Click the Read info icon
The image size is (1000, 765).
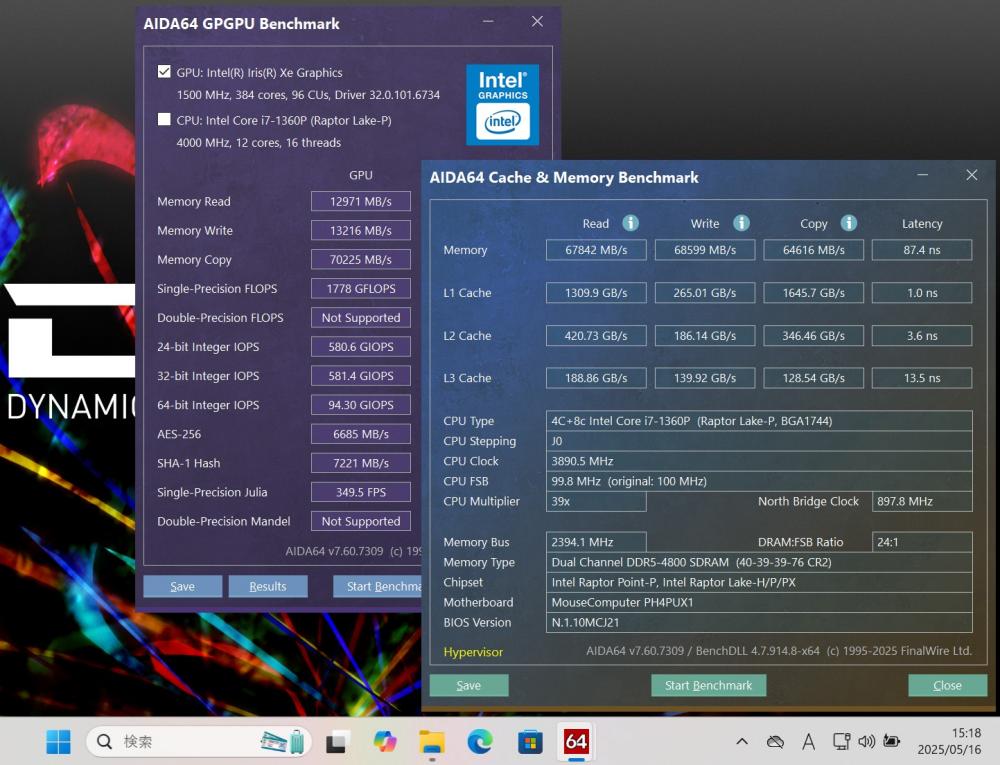coord(630,223)
